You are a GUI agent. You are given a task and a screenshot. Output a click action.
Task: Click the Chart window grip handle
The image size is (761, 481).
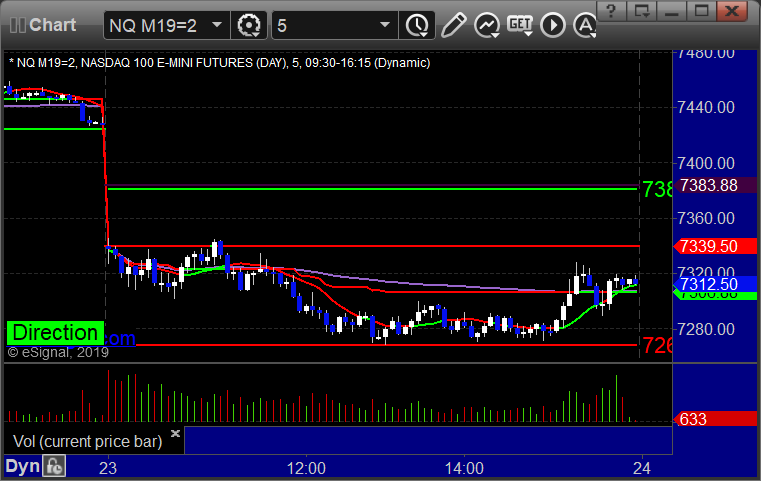(x=17, y=25)
